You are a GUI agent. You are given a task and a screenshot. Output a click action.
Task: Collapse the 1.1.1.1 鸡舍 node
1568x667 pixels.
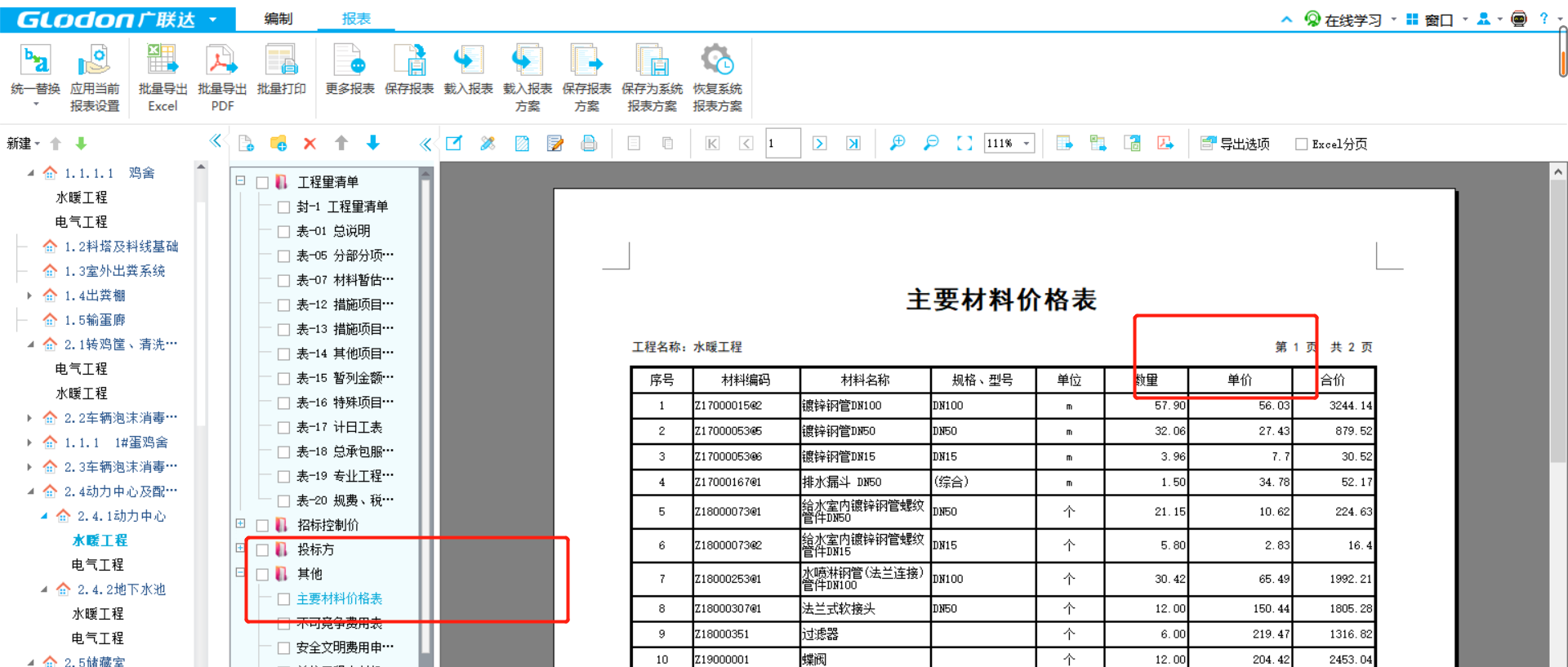(x=31, y=173)
